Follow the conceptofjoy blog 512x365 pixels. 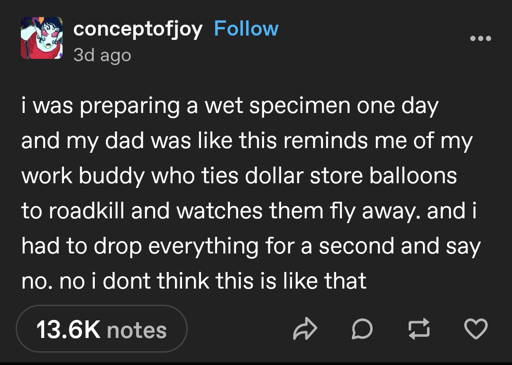[246, 29]
